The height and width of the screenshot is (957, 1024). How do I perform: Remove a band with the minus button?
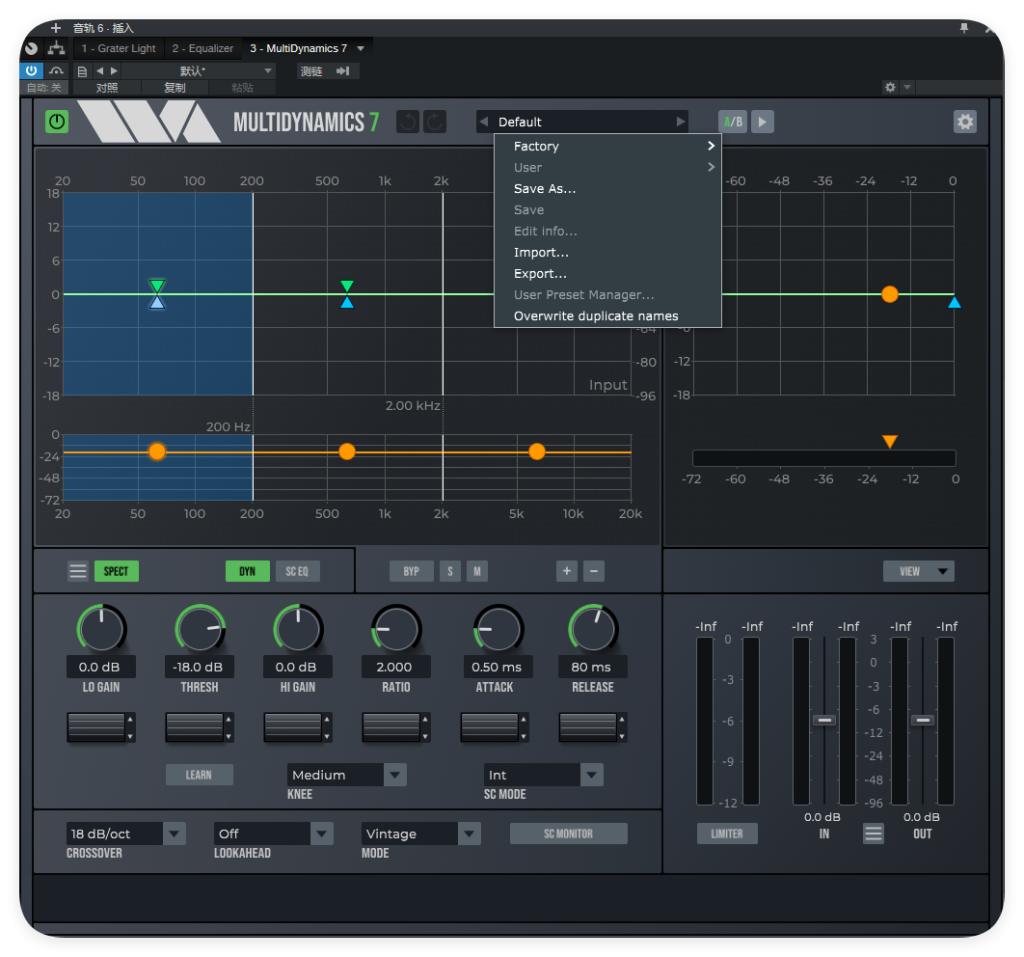click(x=594, y=571)
